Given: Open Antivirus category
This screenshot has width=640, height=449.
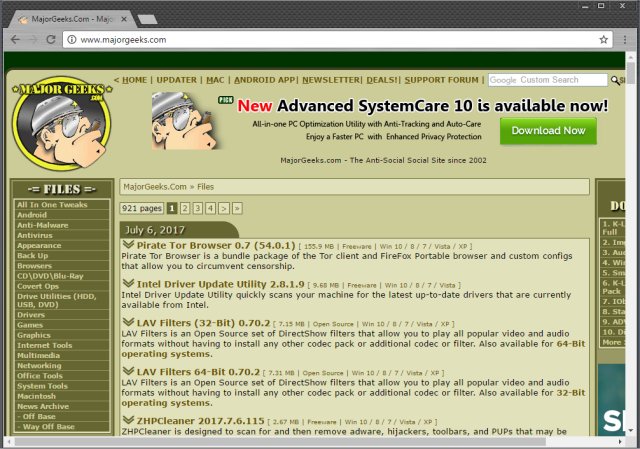Looking at the screenshot, I should [62, 235].
